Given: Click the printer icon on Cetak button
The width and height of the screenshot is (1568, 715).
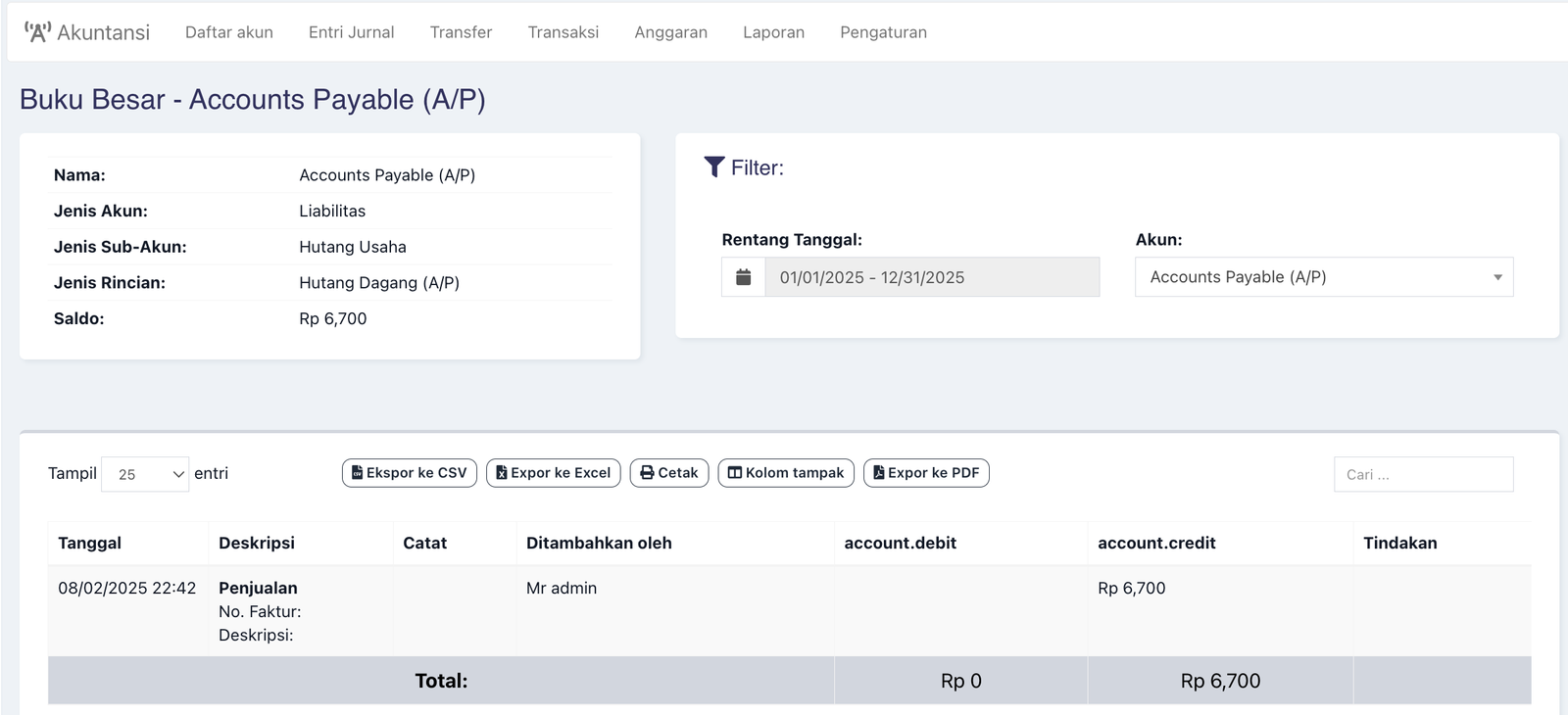Looking at the screenshot, I should coord(647,473).
